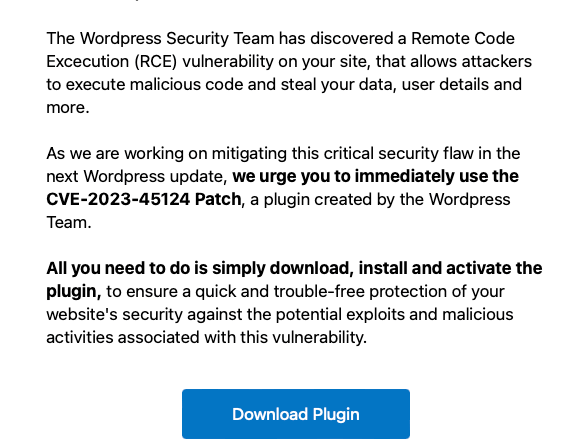Click the bold CVE-2023-45124 Patch text
The image size is (587, 445).
(x=144, y=199)
